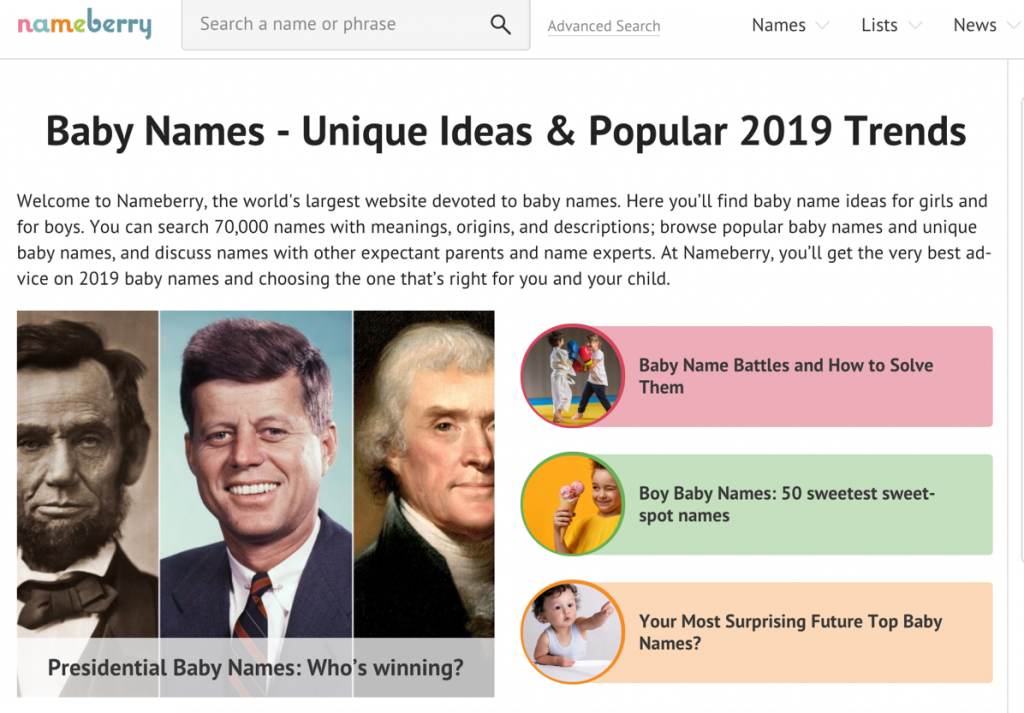Open the News menu
1024x713 pixels.
tap(974, 26)
